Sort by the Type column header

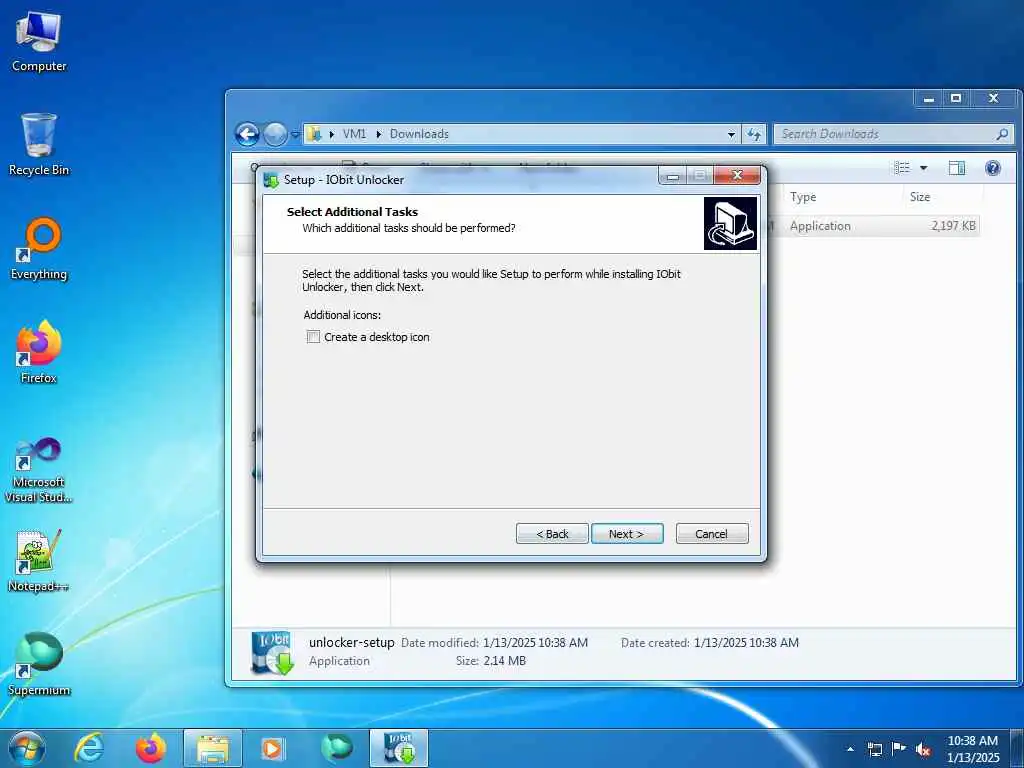(x=803, y=197)
